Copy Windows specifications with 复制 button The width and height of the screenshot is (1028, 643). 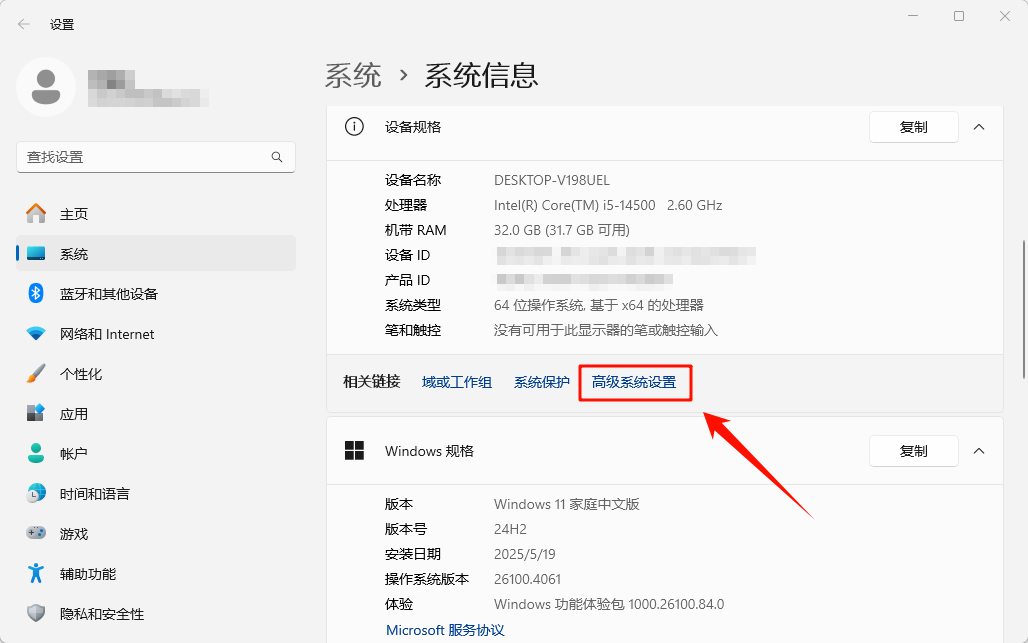point(913,451)
